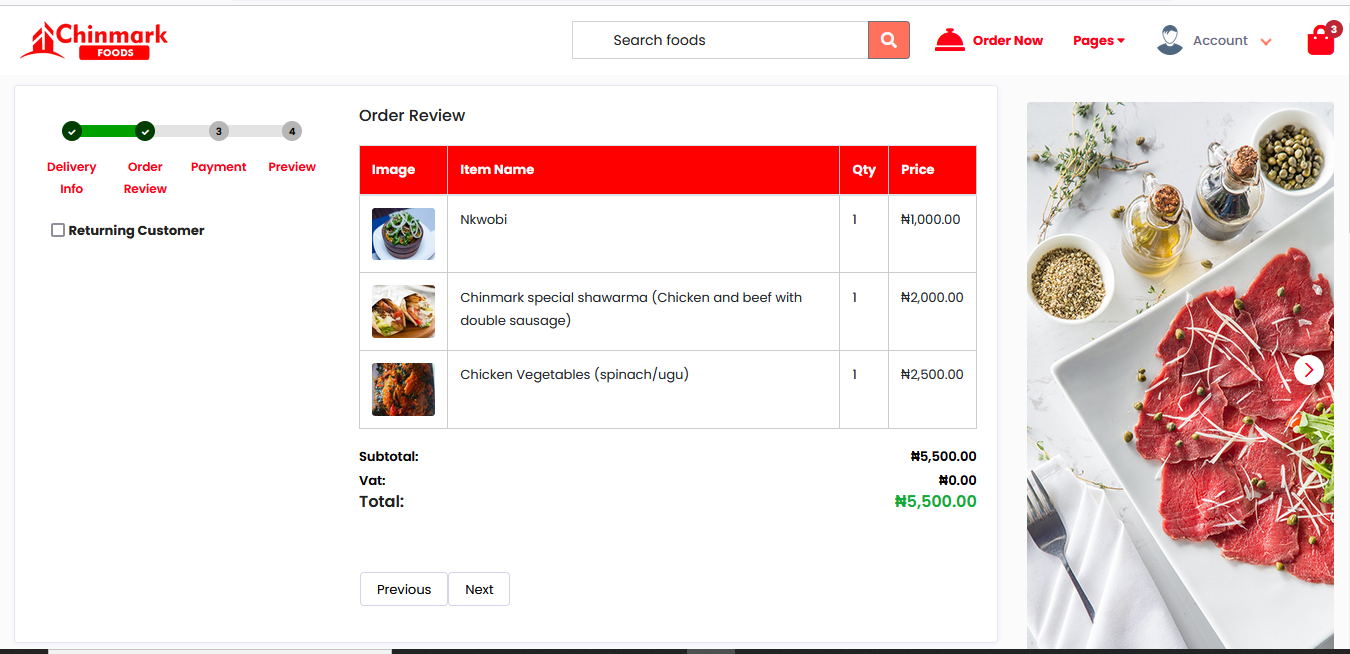This screenshot has width=1350, height=654.
Task: Click the Order Now link
Action: 1008,41
